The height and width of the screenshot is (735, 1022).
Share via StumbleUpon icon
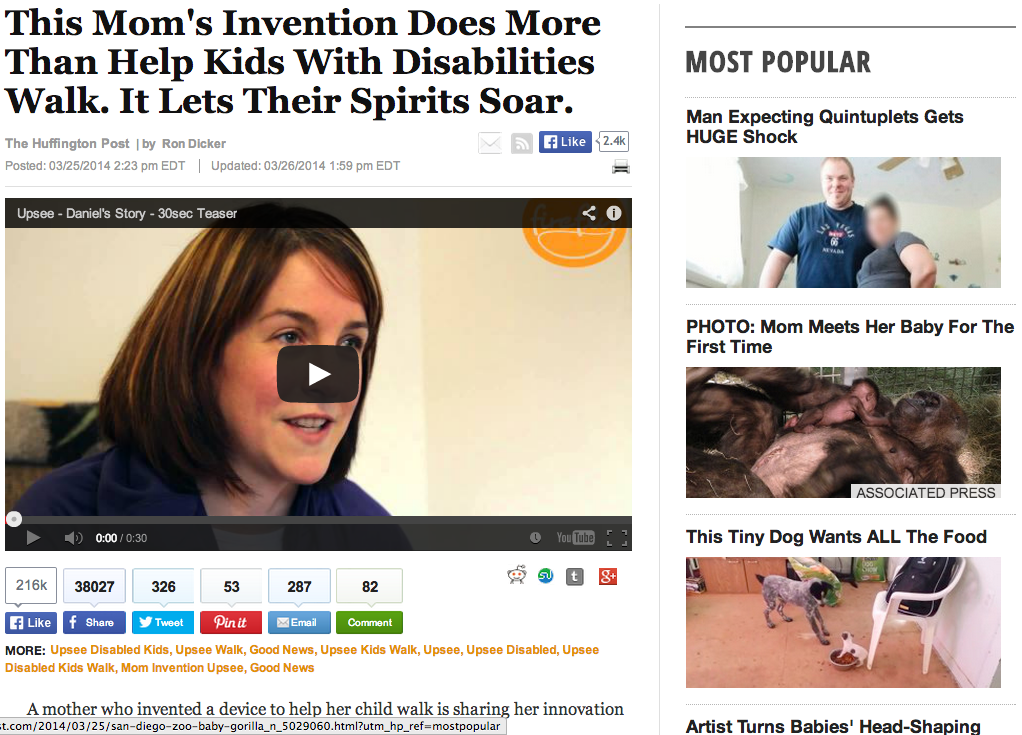pyautogui.click(x=546, y=576)
